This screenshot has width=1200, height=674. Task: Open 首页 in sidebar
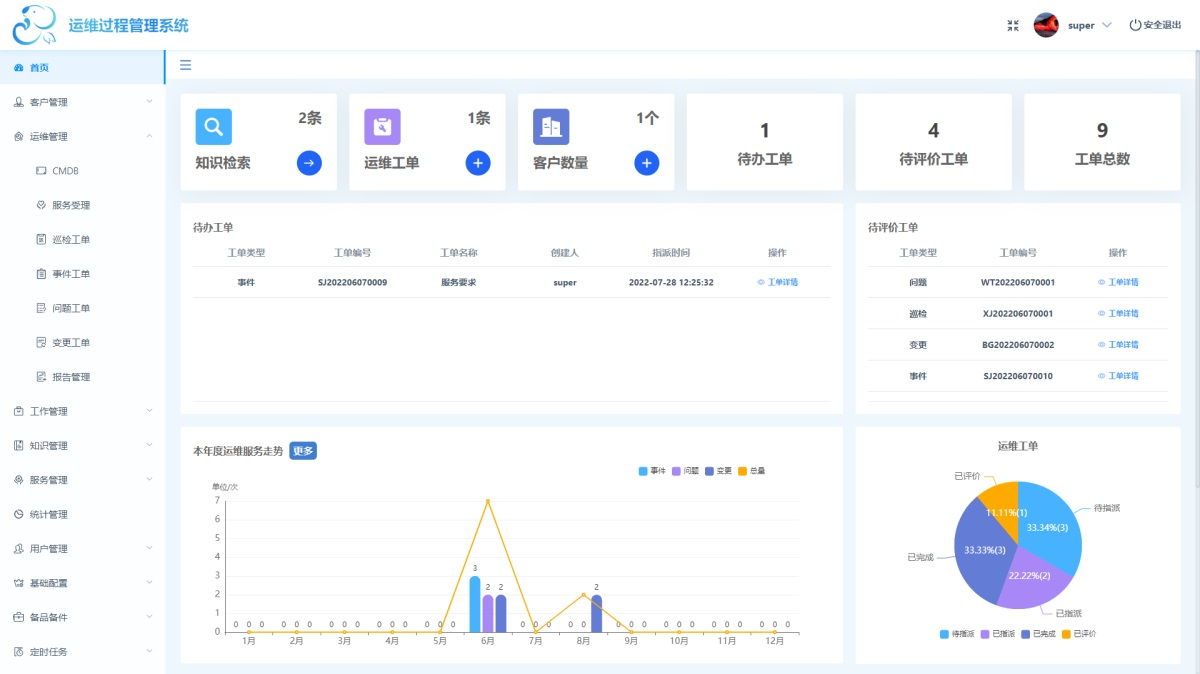click(x=82, y=67)
